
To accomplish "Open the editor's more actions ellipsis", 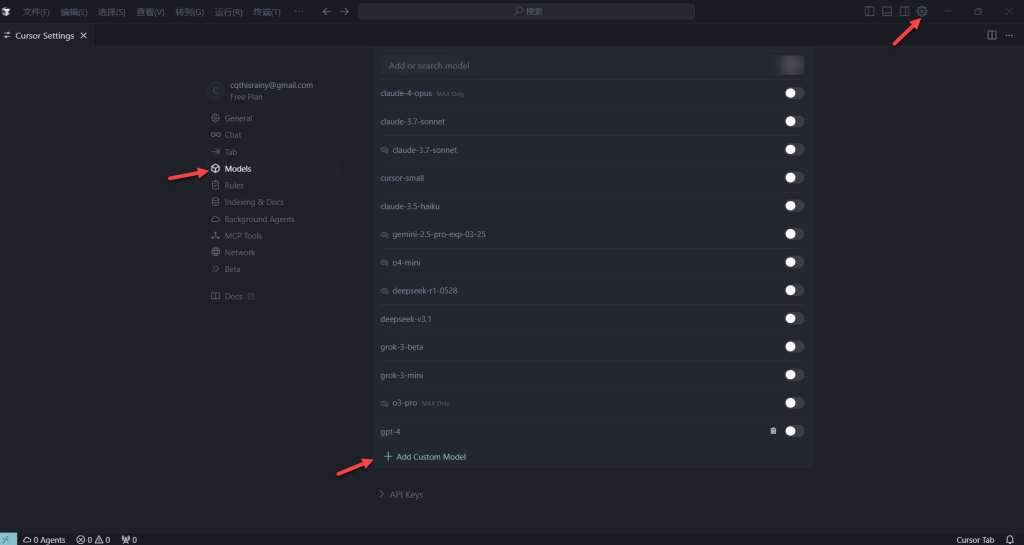I will tap(1009, 35).
